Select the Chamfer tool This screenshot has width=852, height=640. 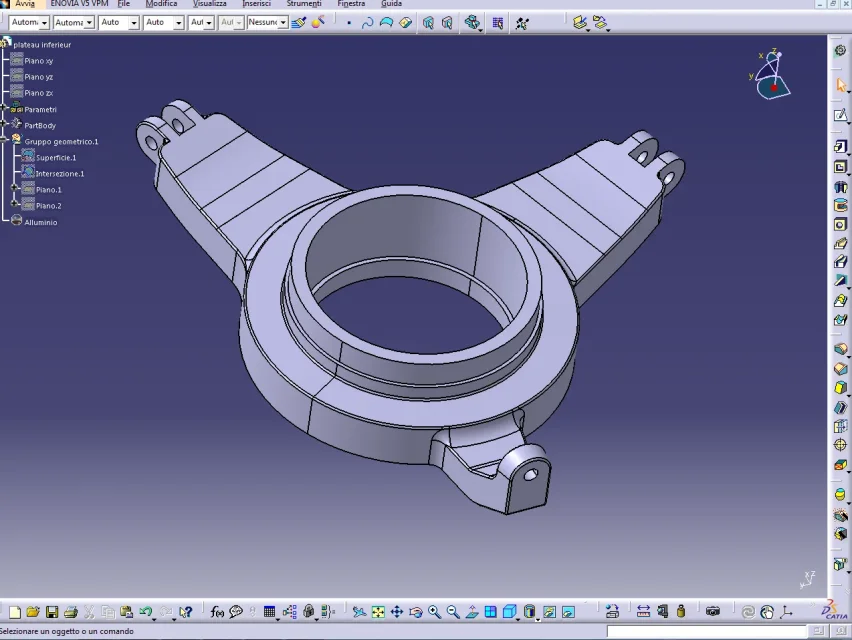840,369
